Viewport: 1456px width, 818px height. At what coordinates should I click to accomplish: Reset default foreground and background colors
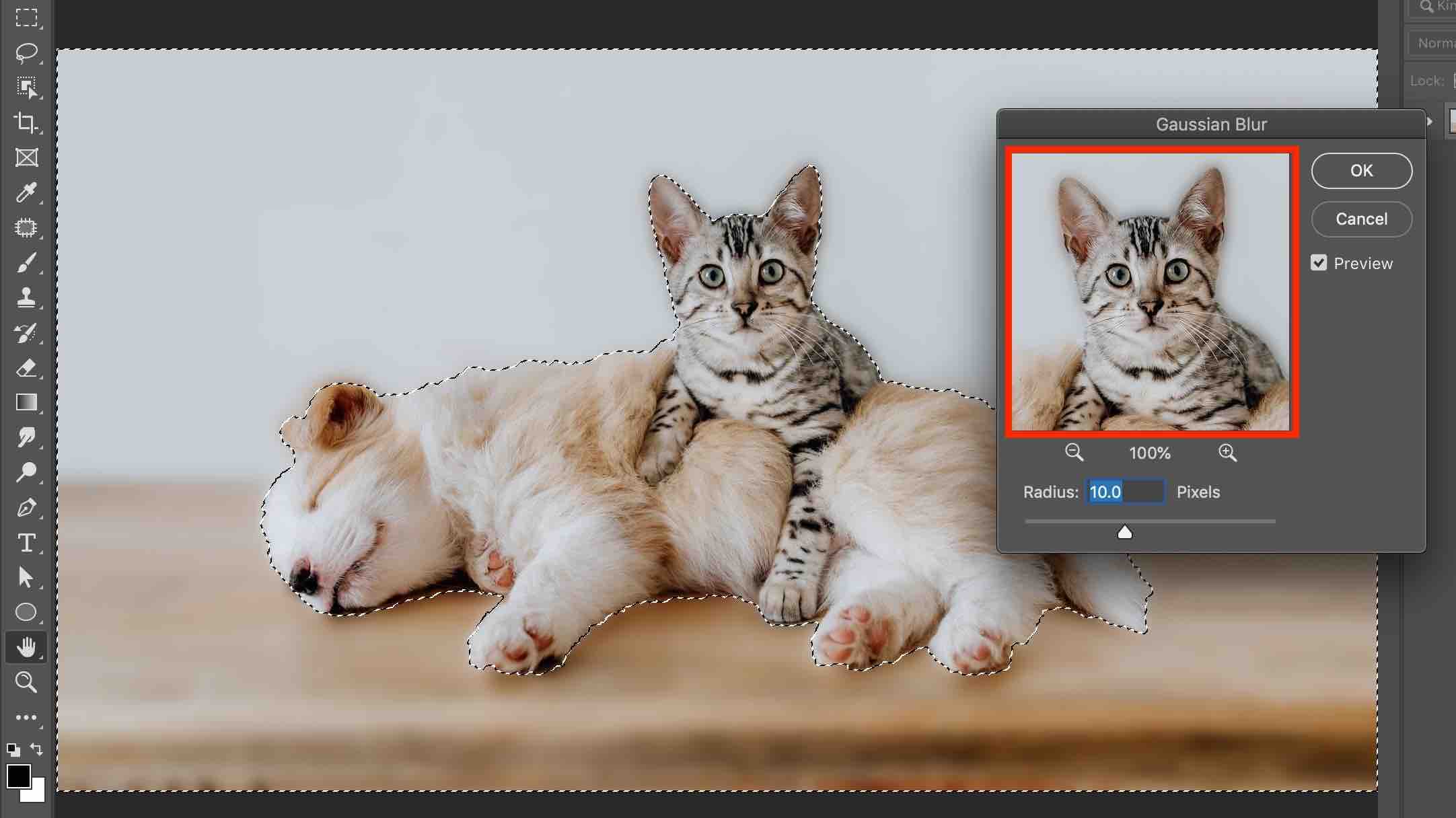[x=13, y=749]
